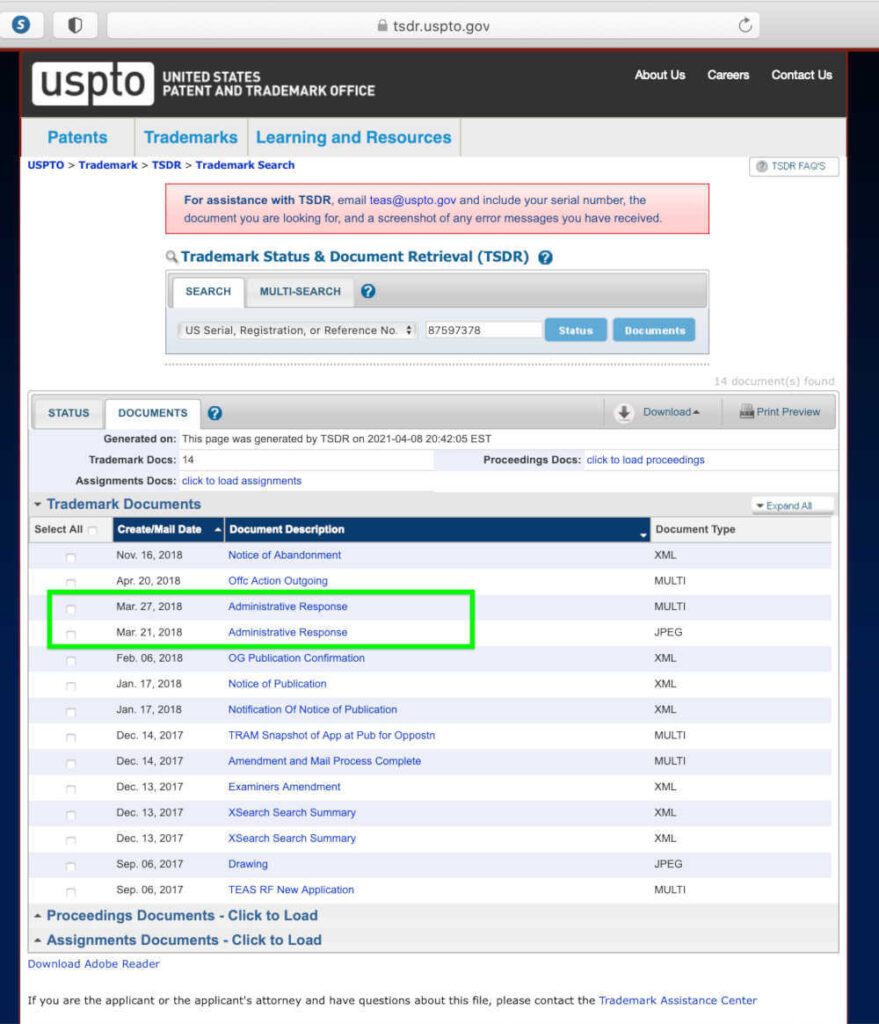Click the tsdr.uspto.gov address bar

pyautogui.click(x=432, y=25)
